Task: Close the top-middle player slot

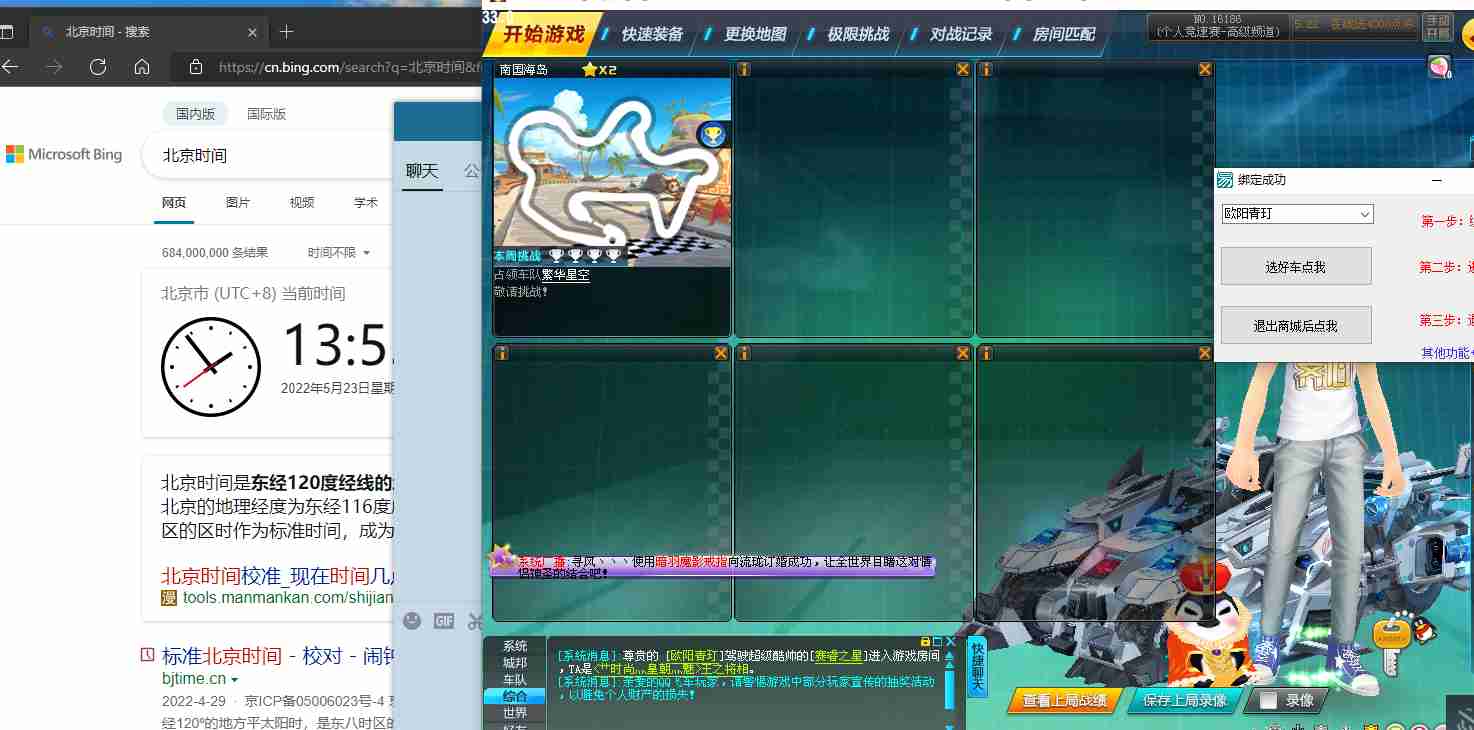Action: pyautogui.click(x=963, y=69)
